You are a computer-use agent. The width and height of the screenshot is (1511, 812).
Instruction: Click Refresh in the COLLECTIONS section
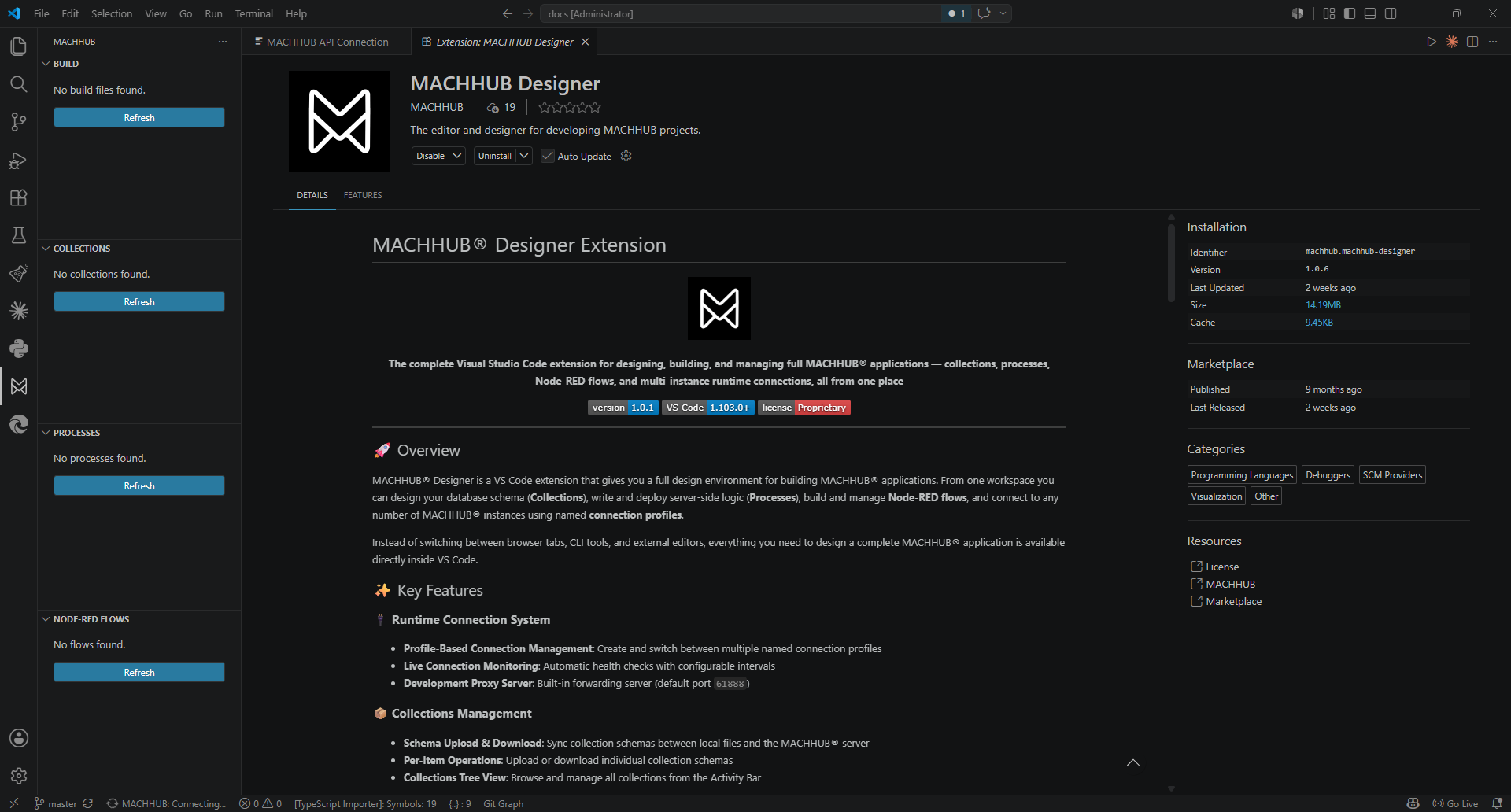click(x=139, y=301)
